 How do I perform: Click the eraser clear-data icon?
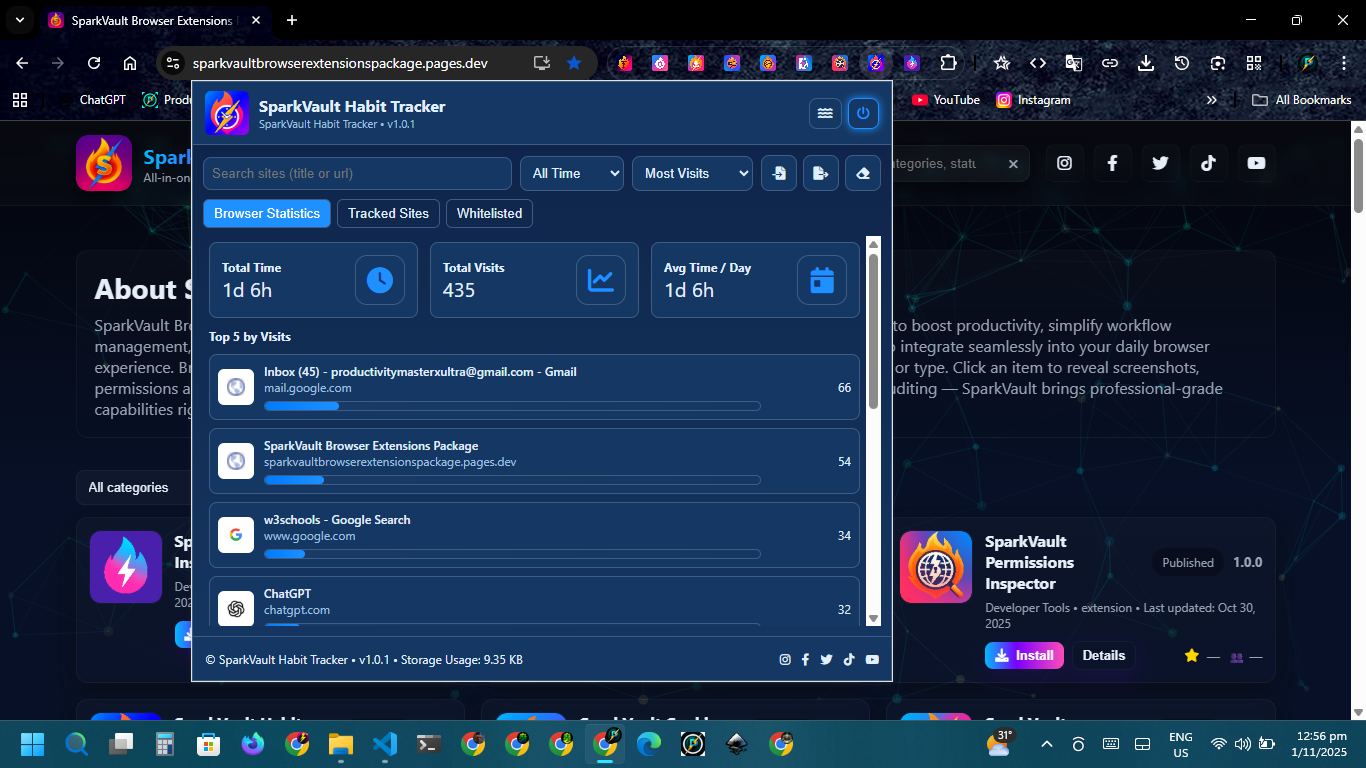pos(863,173)
